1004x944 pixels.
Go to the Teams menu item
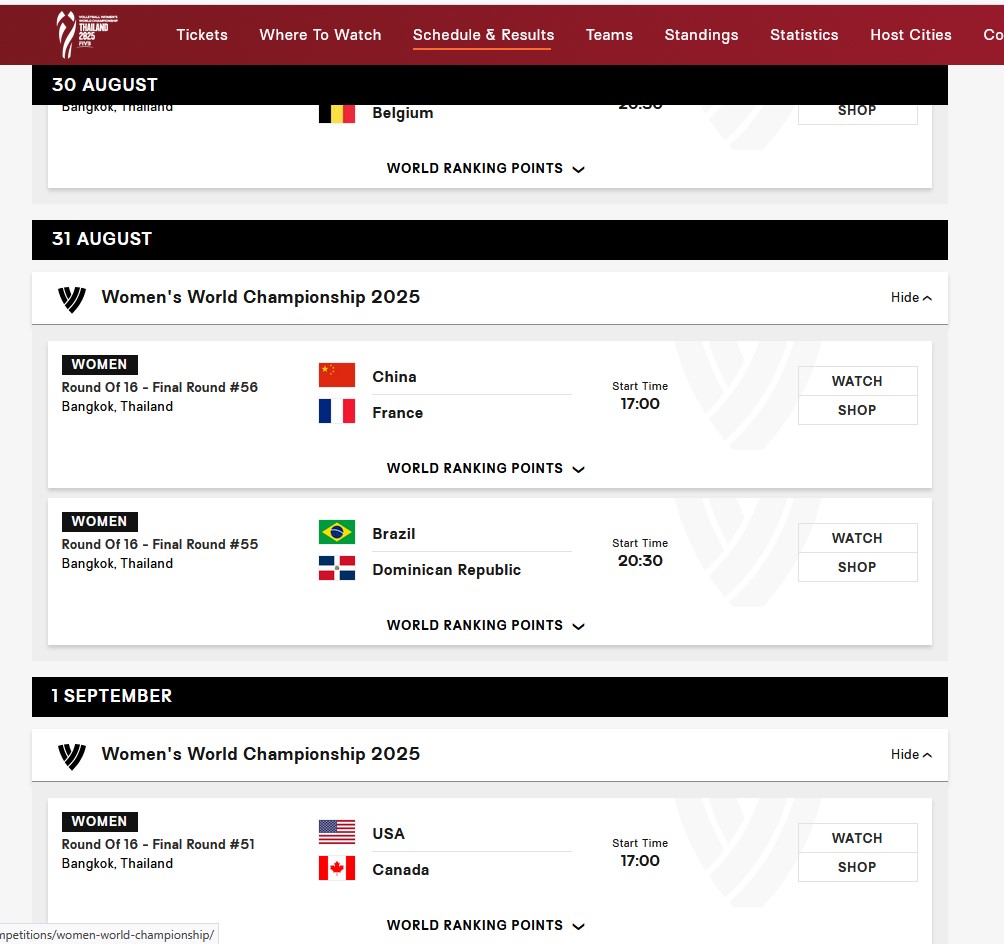tap(609, 35)
